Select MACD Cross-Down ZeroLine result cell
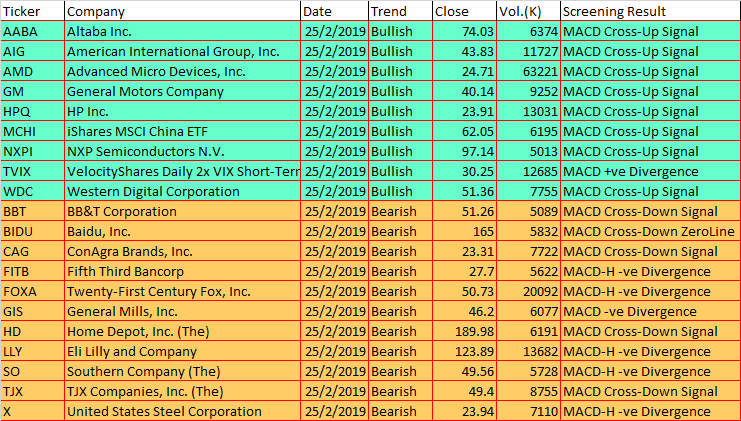This screenshot has height=421, width=741. (x=651, y=231)
